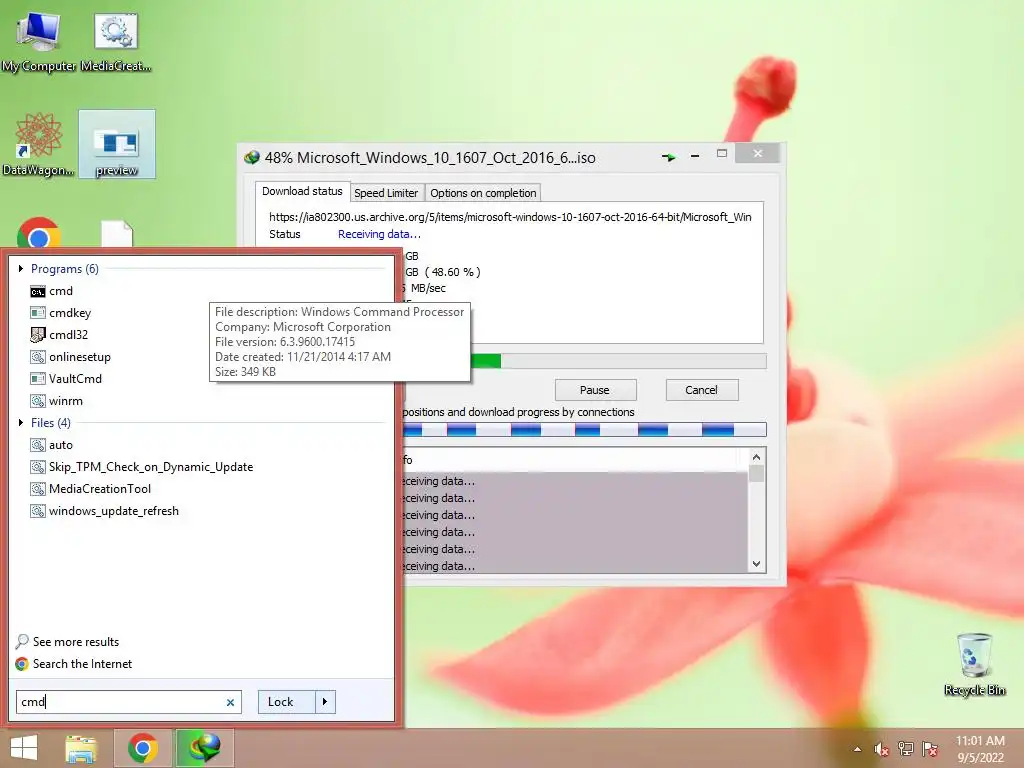
Task: Clear the cmd search box text
Action: click(231, 703)
